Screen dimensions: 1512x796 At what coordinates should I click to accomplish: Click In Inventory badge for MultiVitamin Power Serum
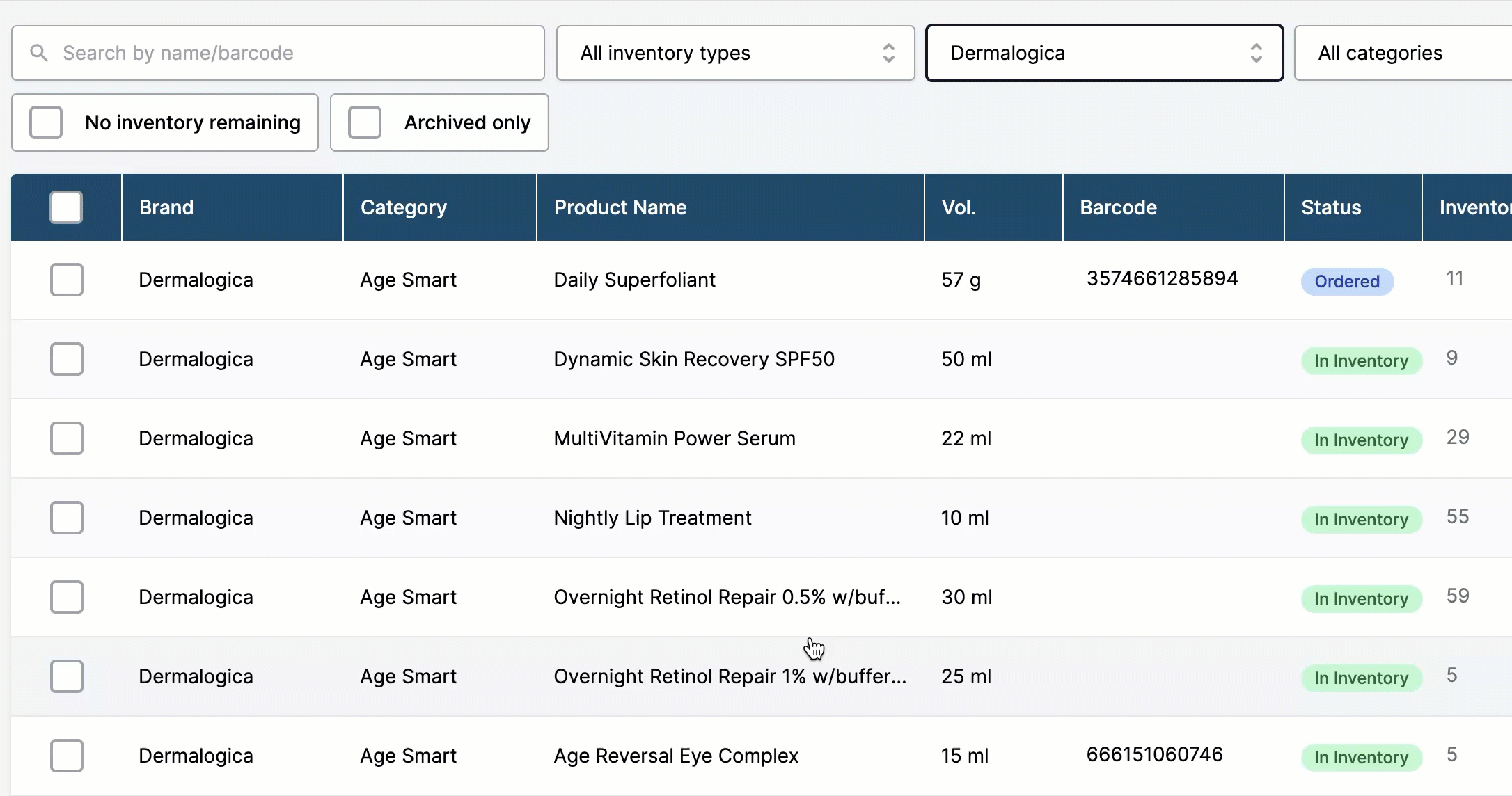(x=1361, y=440)
